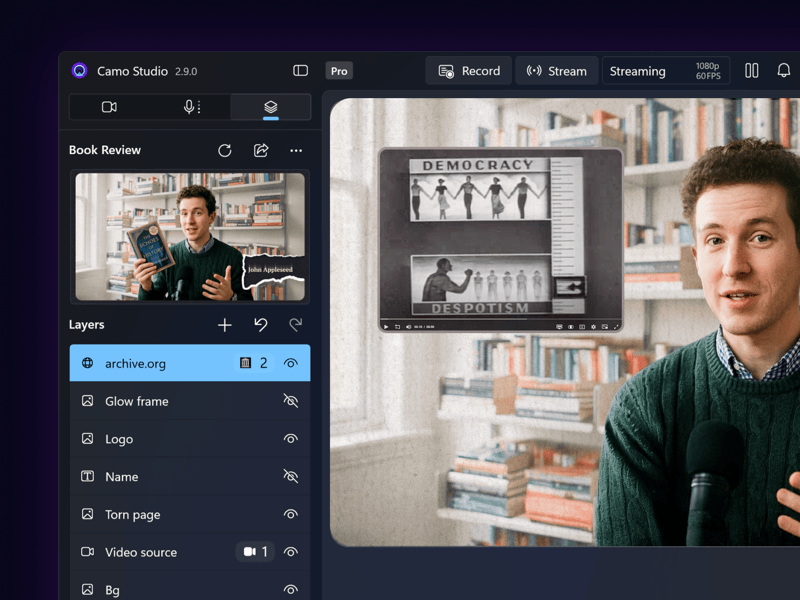800x600 pixels.
Task: Switch to the video camera tab
Action: [x=109, y=107]
